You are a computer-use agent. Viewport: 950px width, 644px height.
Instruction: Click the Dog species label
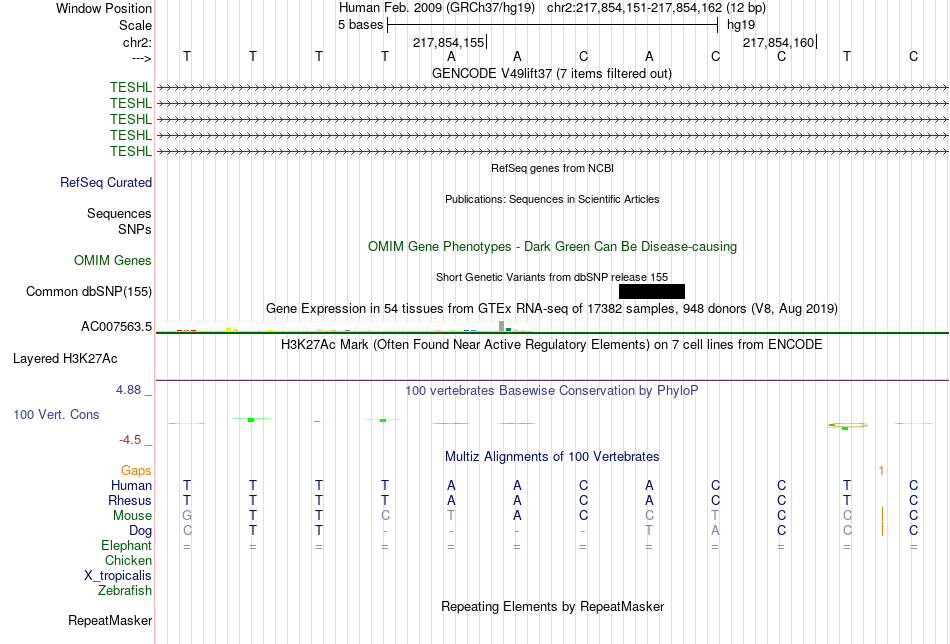point(140,531)
